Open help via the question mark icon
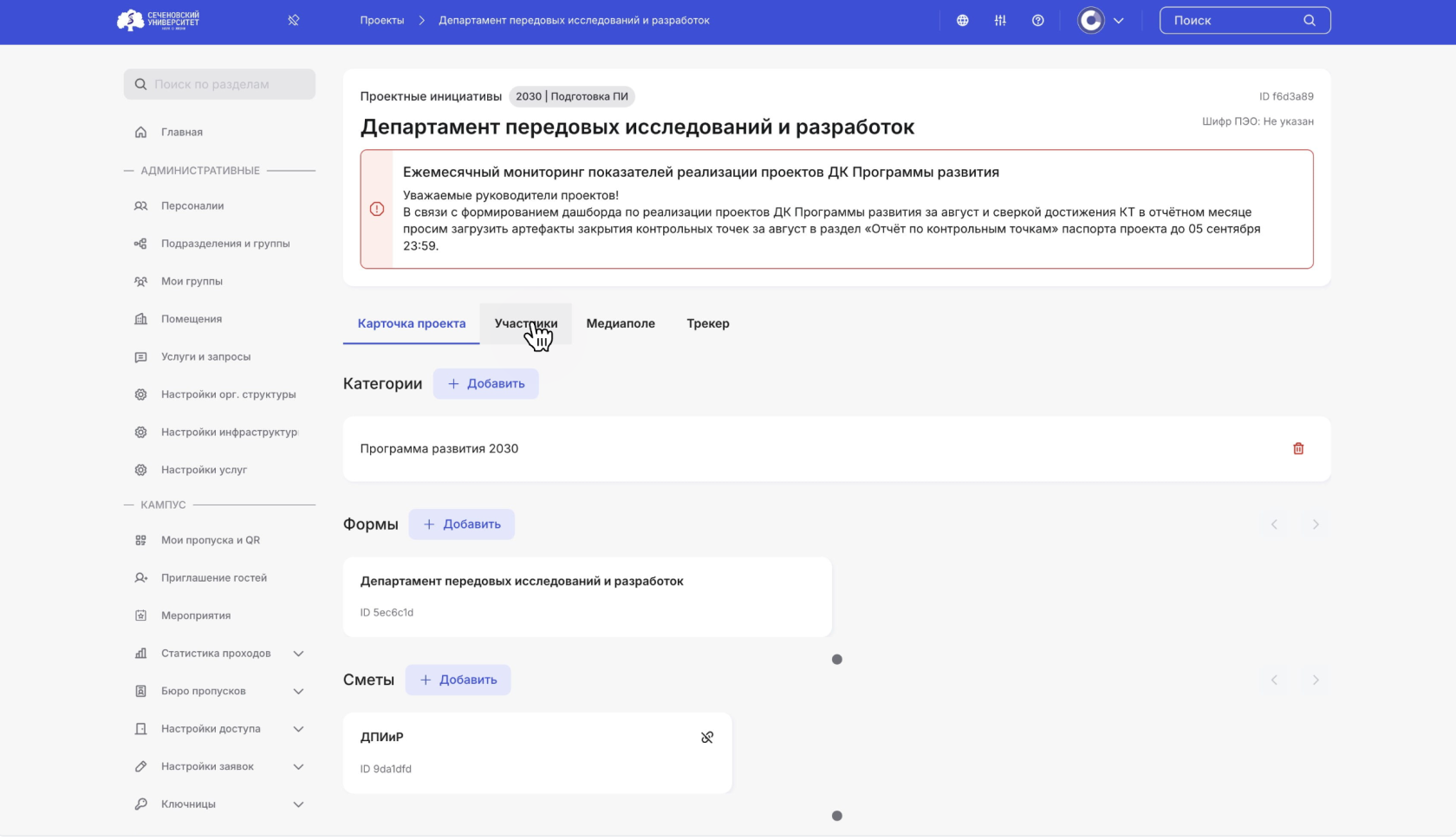1456x840 pixels. tap(1038, 20)
